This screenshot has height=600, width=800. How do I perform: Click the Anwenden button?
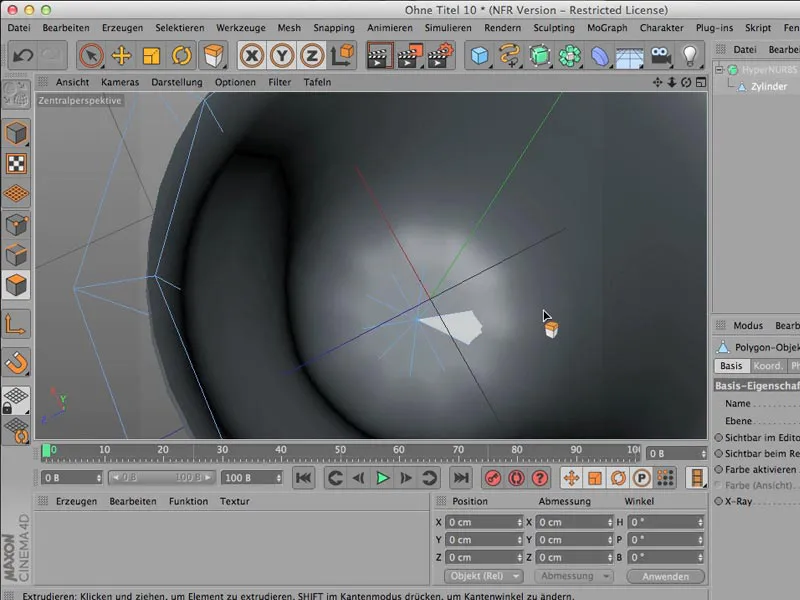point(666,577)
